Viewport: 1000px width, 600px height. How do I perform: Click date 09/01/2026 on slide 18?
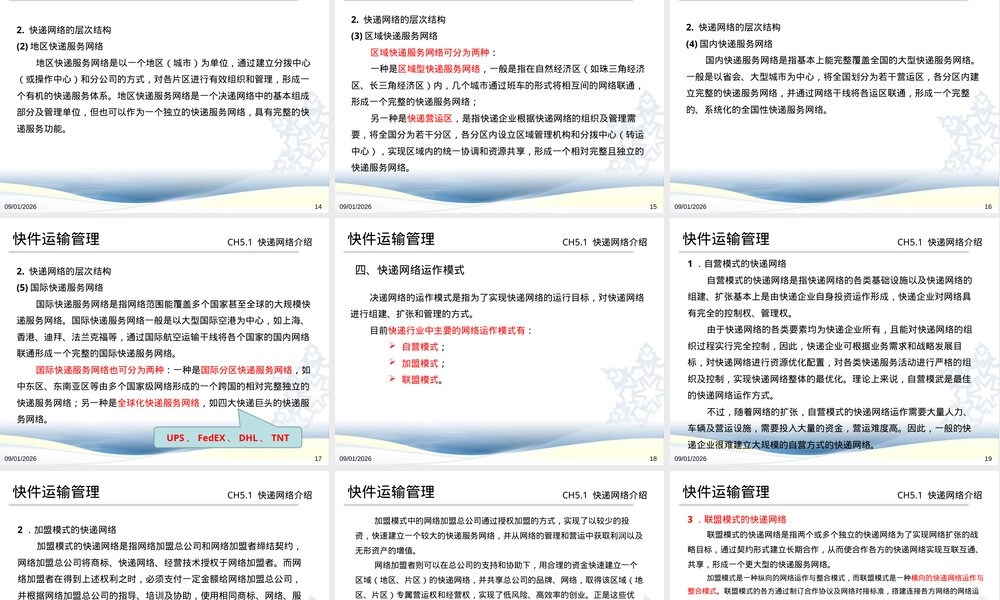(x=355, y=458)
